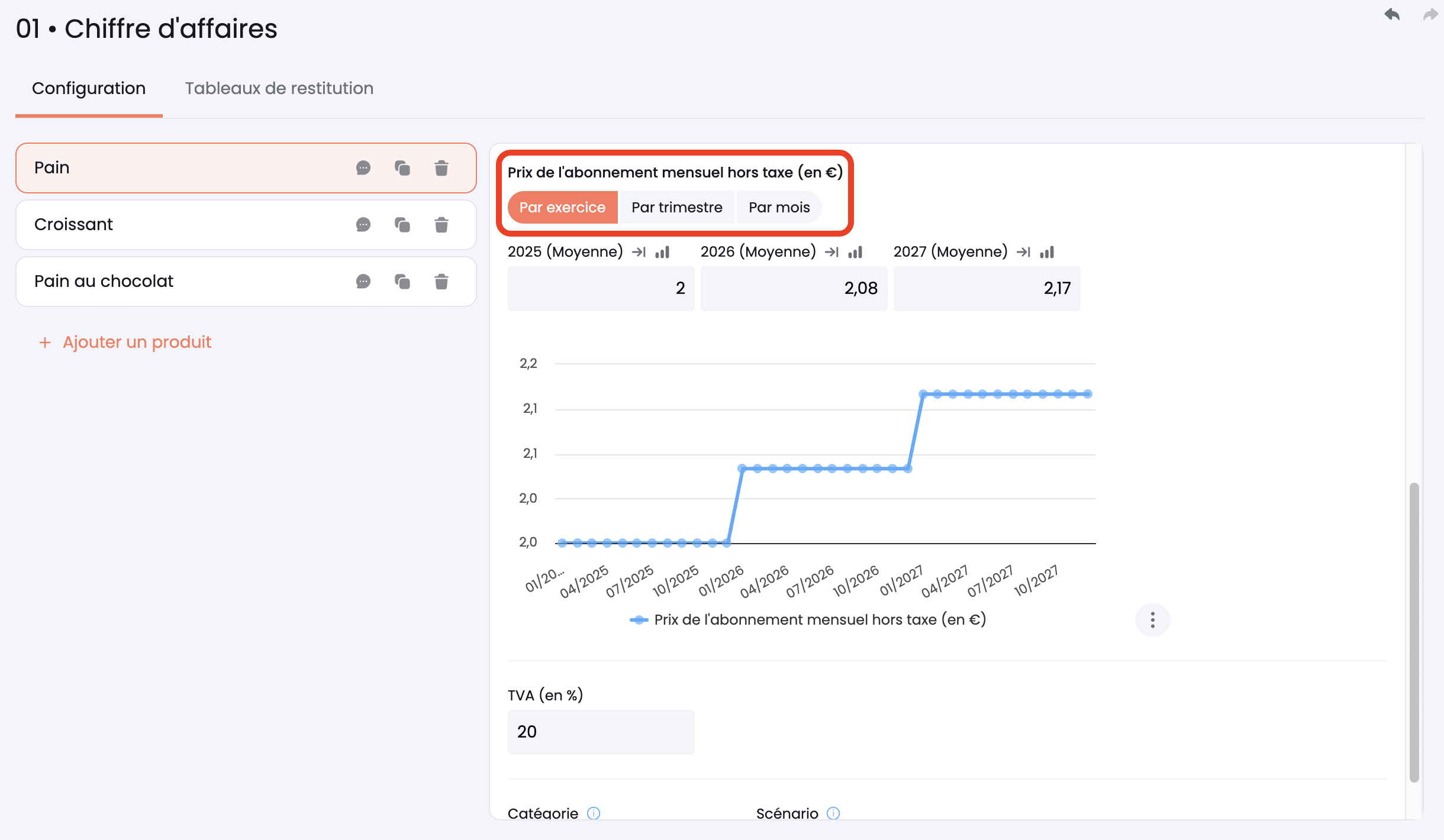Delete the Pain au chocolat product
The height and width of the screenshot is (840, 1444).
(x=441, y=282)
